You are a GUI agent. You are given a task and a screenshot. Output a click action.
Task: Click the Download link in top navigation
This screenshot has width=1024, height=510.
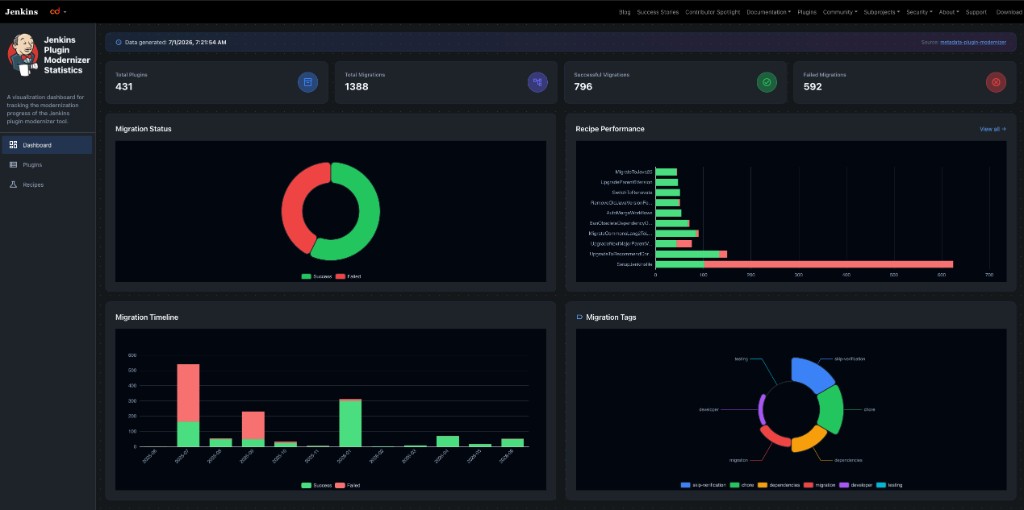[x=1010, y=12]
